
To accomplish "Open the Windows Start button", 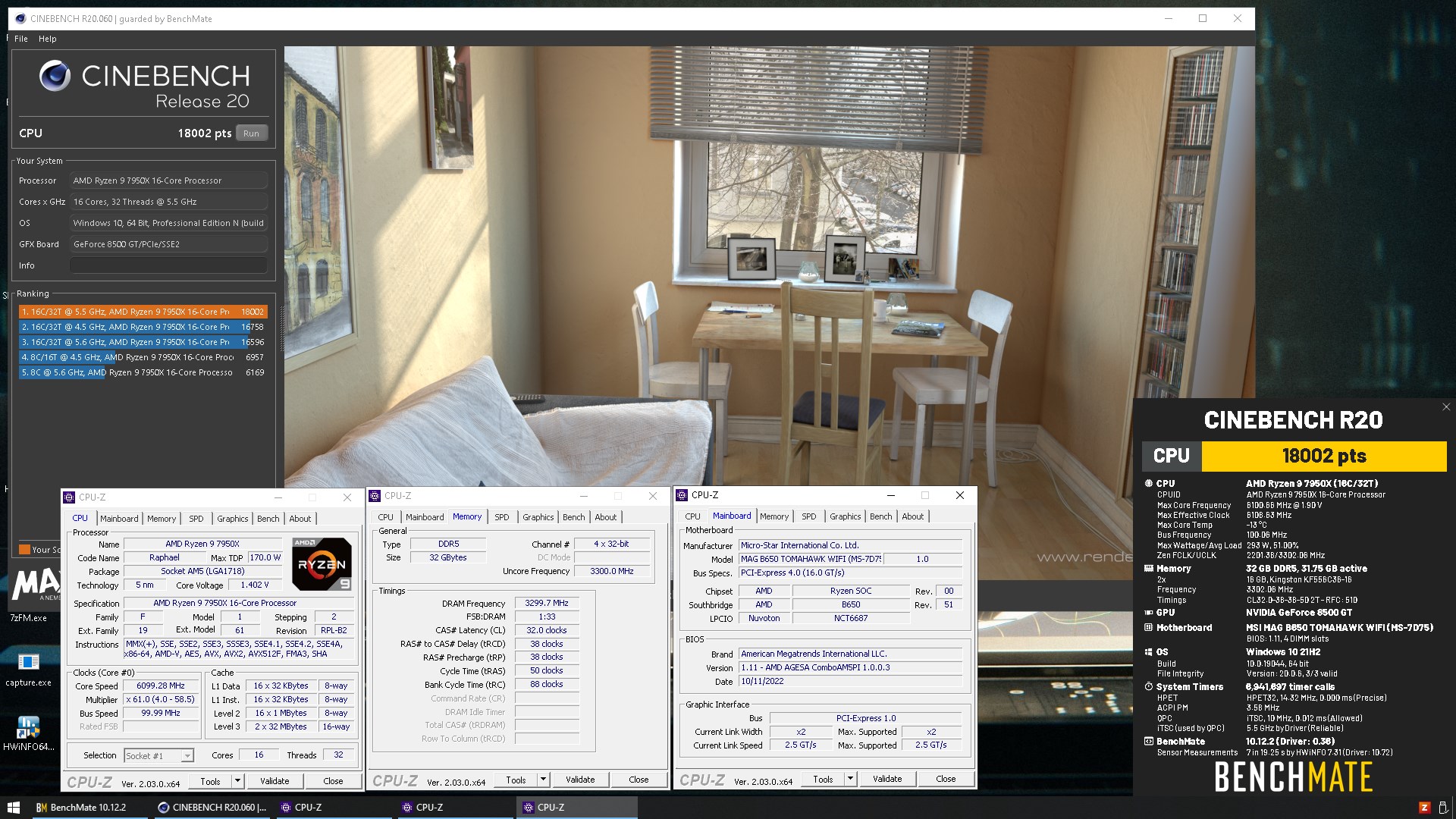I will 14,808.
